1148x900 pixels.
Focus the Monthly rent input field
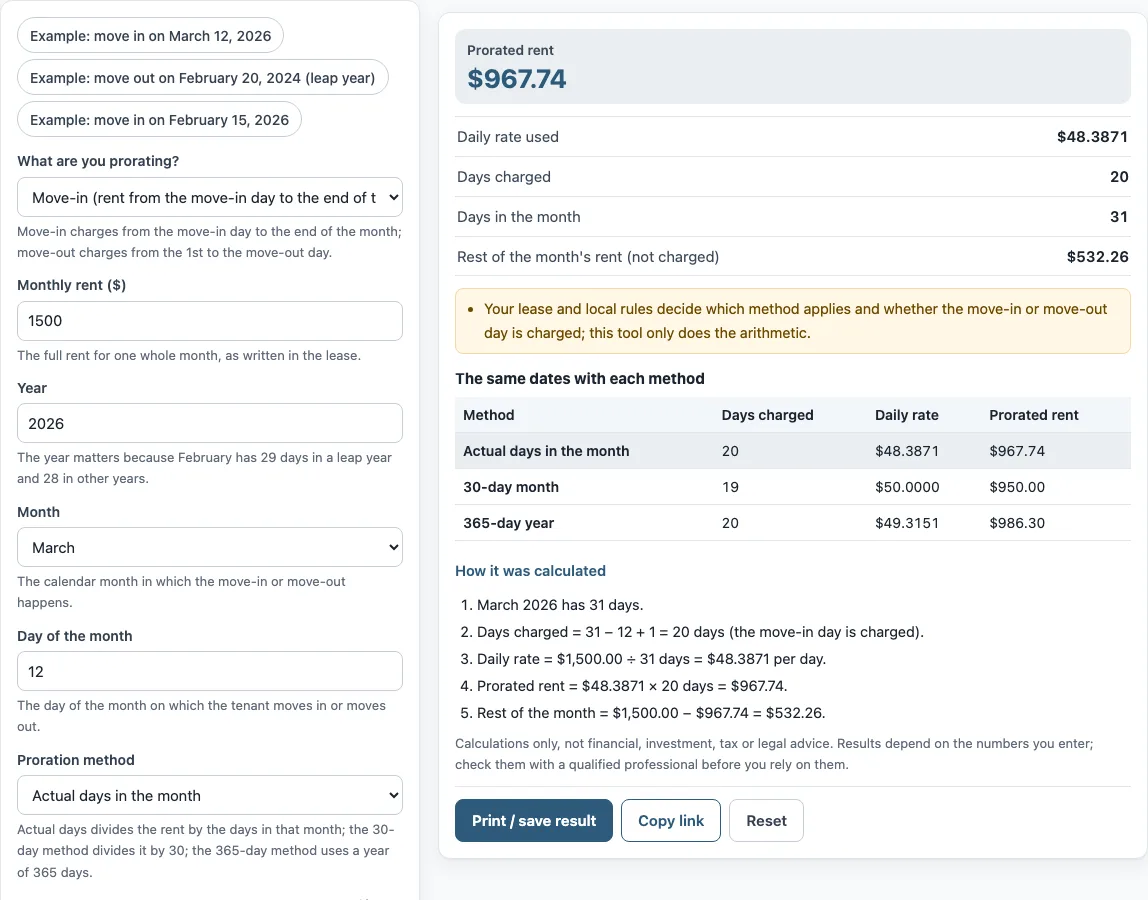coord(210,321)
